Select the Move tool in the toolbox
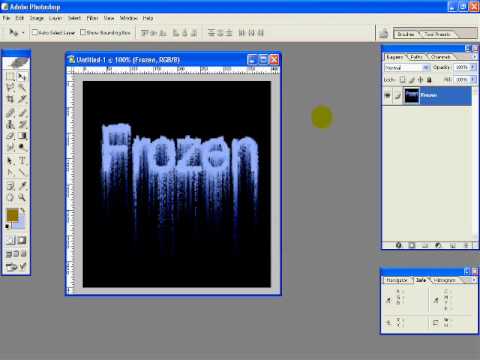The width and height of the screenshot is (480, 360). [22, 77]
